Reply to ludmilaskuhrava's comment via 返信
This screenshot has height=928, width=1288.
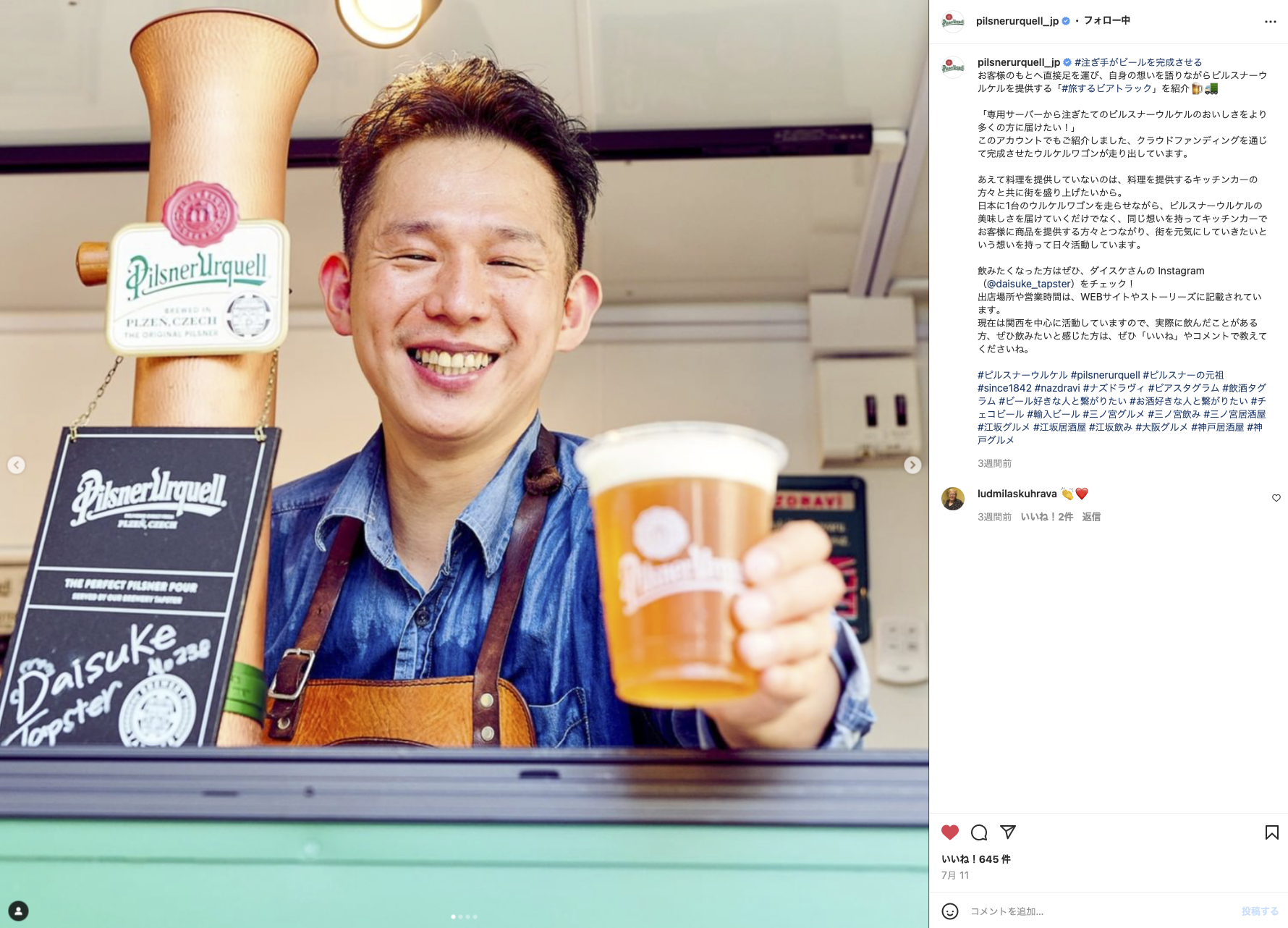(1090, 517)
